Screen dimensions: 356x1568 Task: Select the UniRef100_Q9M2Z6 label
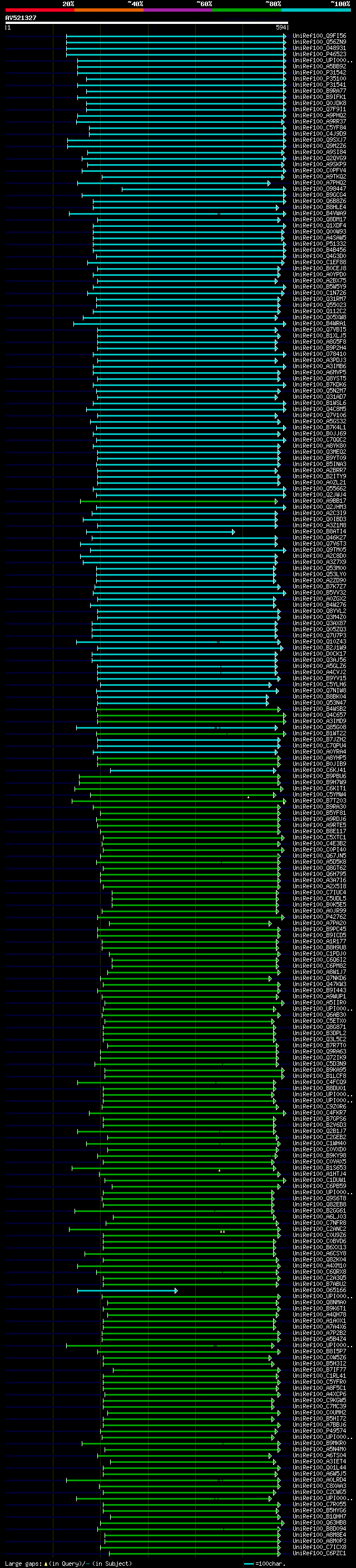tap(319, 146)
